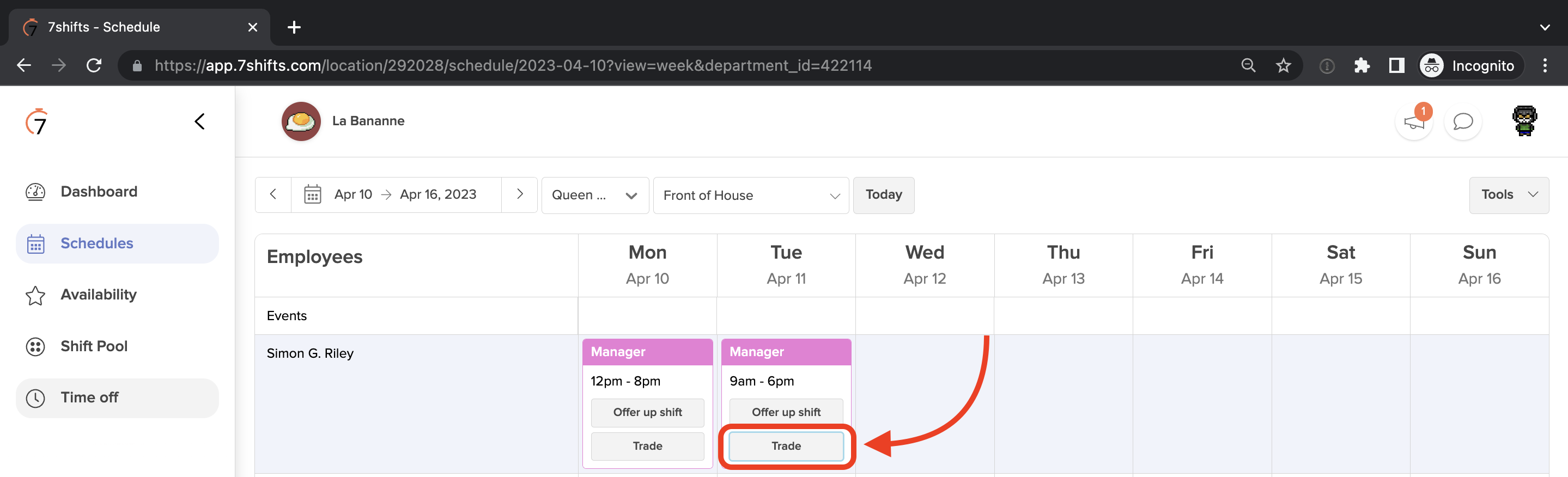Click the Events row label
1568x477 pixels.
tap(287, 316)
